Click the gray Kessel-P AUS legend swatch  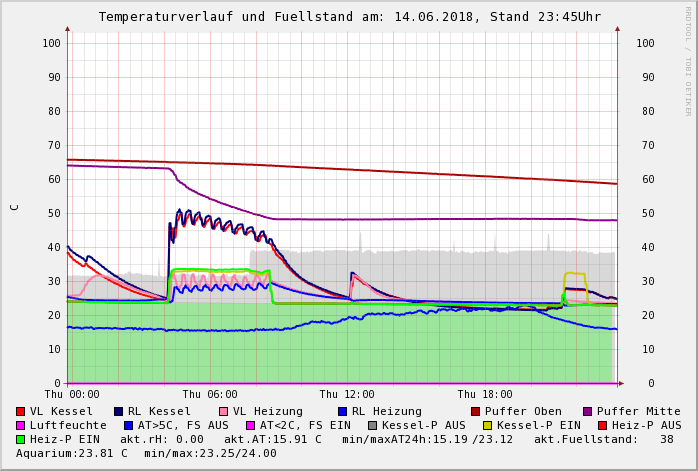tap(373, 425)
